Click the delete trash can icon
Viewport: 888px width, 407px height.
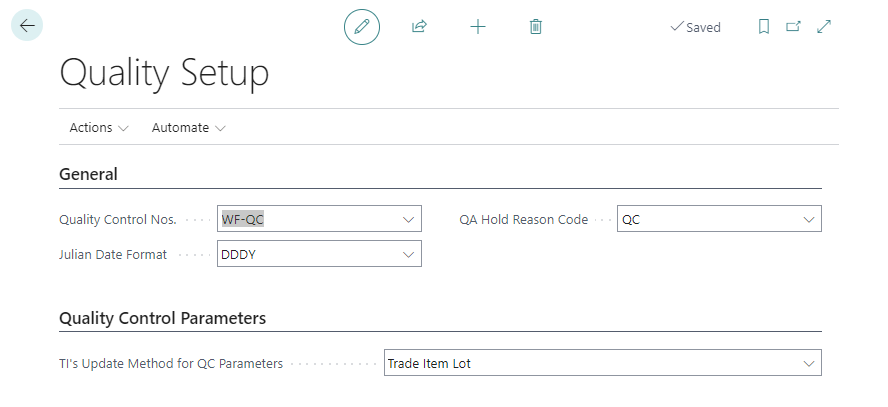tap(536, 27)
